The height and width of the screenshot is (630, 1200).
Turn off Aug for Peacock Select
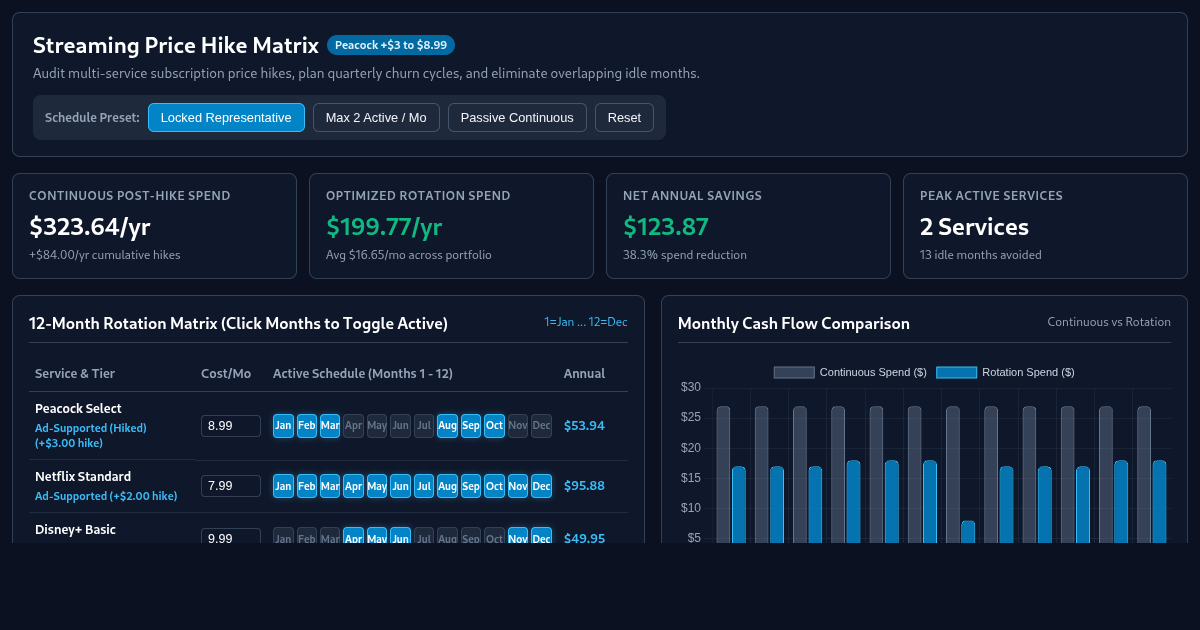click(x=447, y=426)
